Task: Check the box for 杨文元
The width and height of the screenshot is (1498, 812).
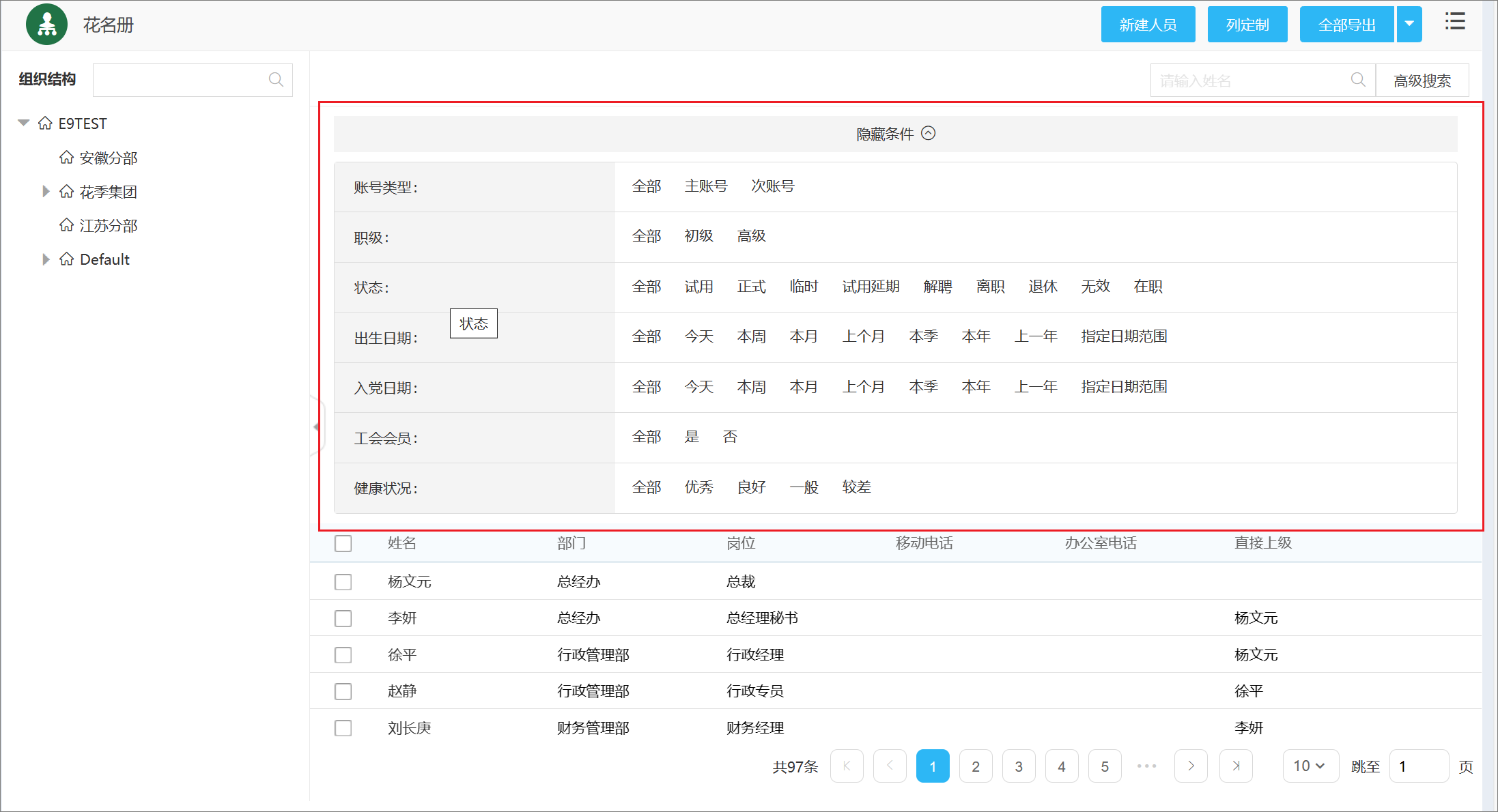Action: click(343, 582)
